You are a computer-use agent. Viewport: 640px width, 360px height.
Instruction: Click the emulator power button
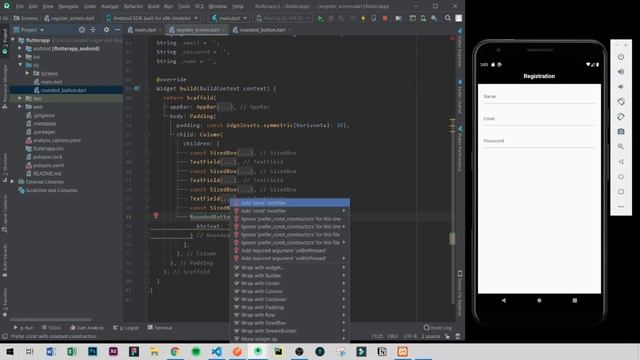tap(621, 57)
